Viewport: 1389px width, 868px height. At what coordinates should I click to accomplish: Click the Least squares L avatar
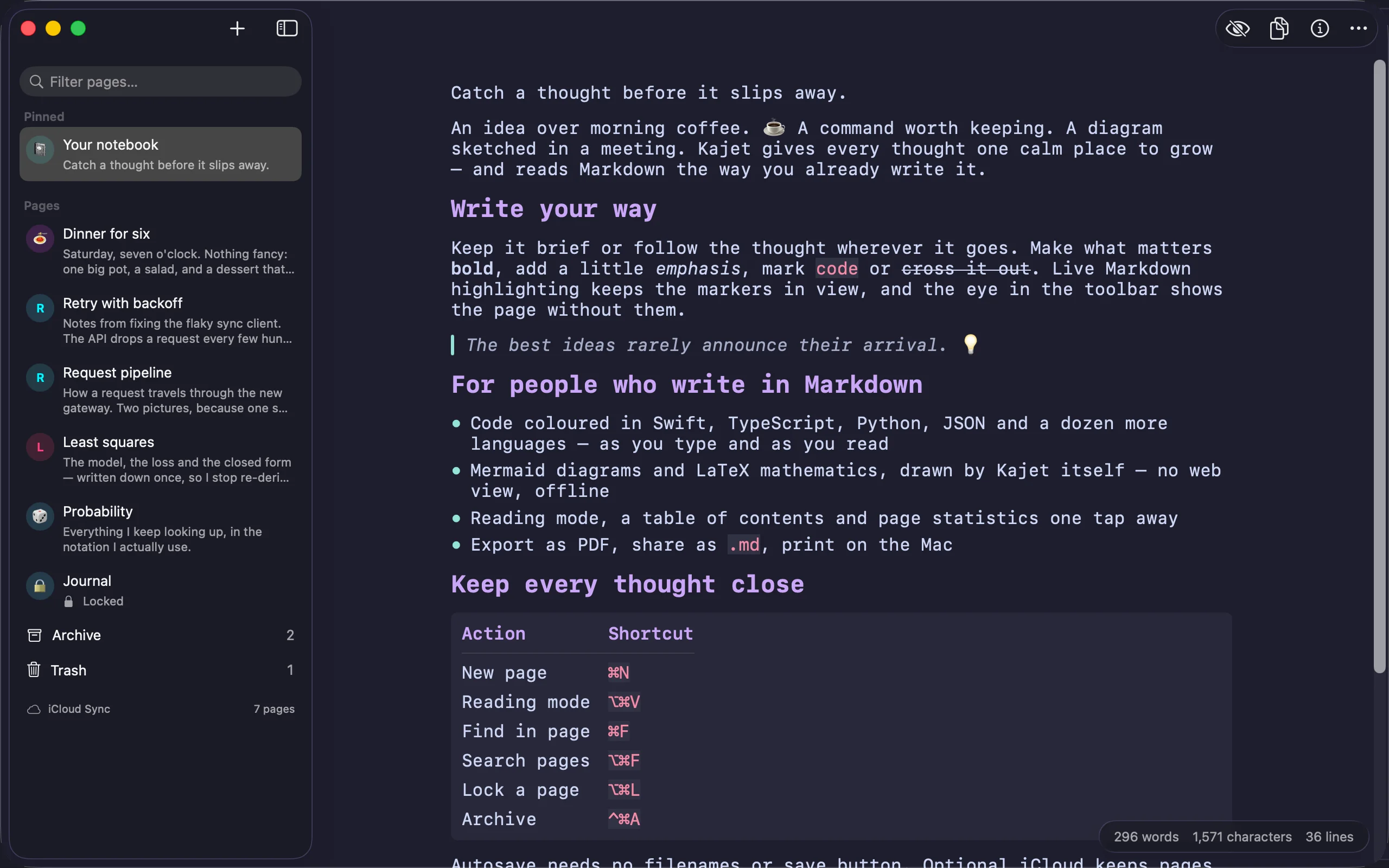[x=40, y=447]
